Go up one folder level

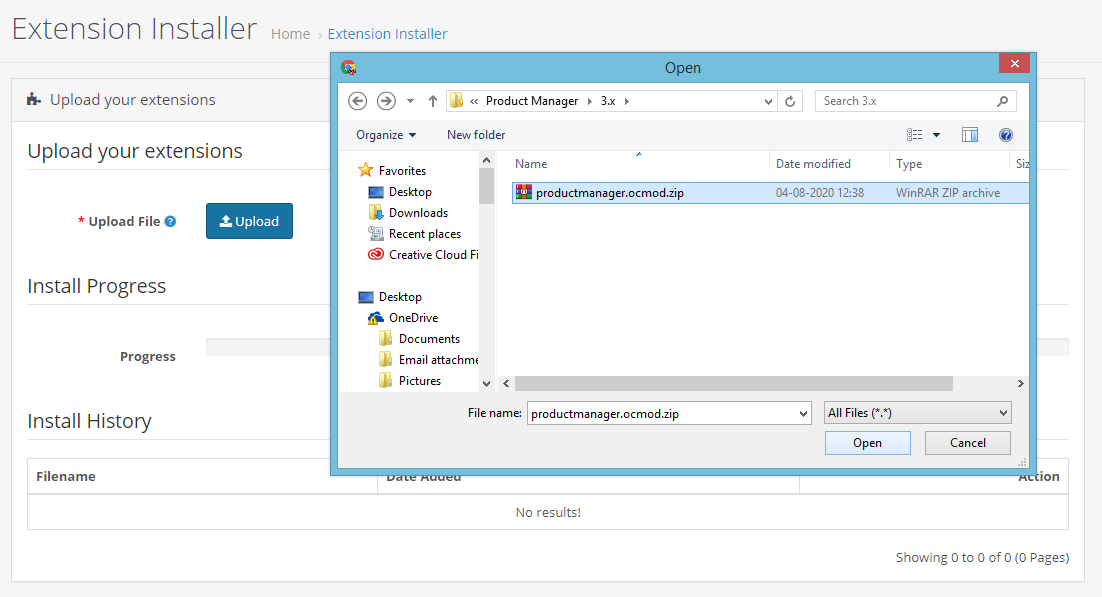tap(433, 101)
